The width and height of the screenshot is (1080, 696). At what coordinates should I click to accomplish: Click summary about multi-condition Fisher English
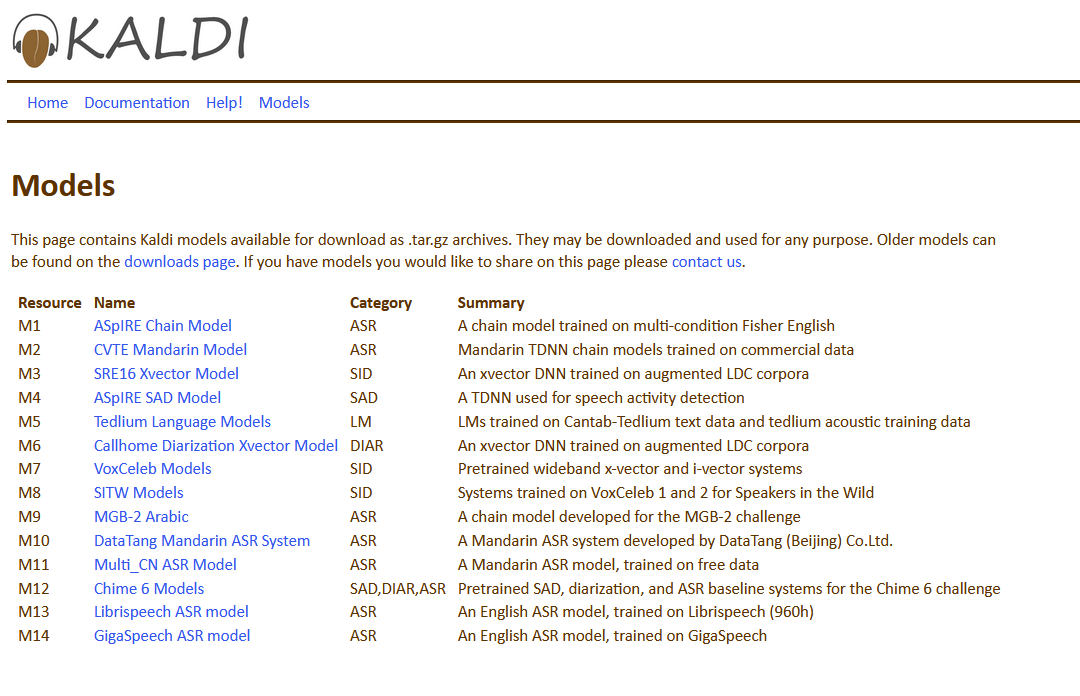tap(646, 325)
